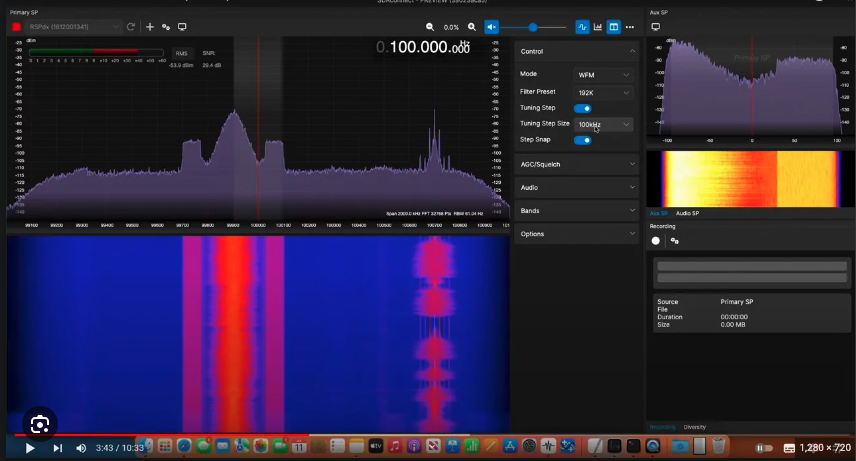Zoom out with the magnifier minus icon
Viewport: 856px width, 461px height.
tap(430, 27)
